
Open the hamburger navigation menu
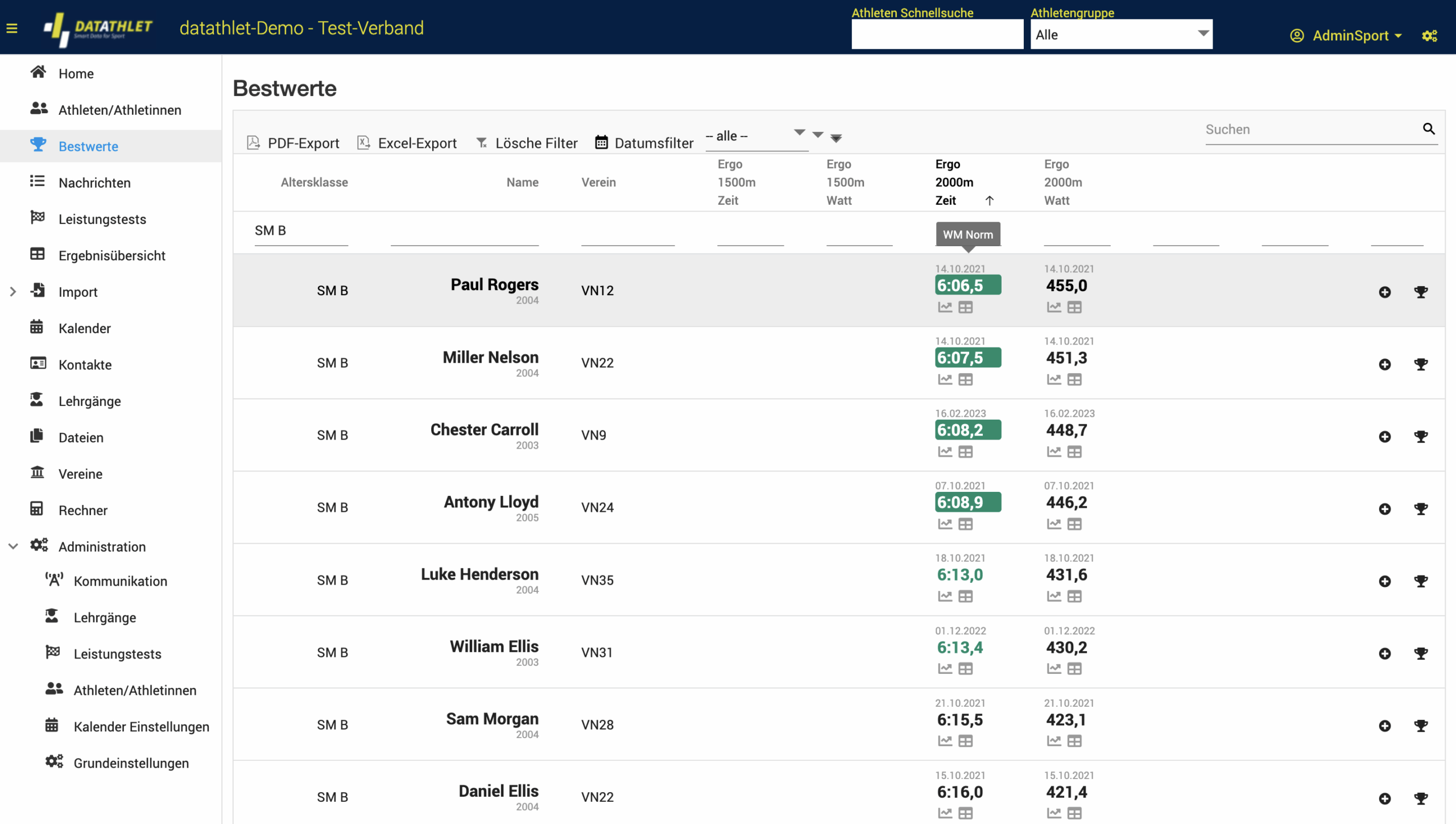(x=12, y=28)
